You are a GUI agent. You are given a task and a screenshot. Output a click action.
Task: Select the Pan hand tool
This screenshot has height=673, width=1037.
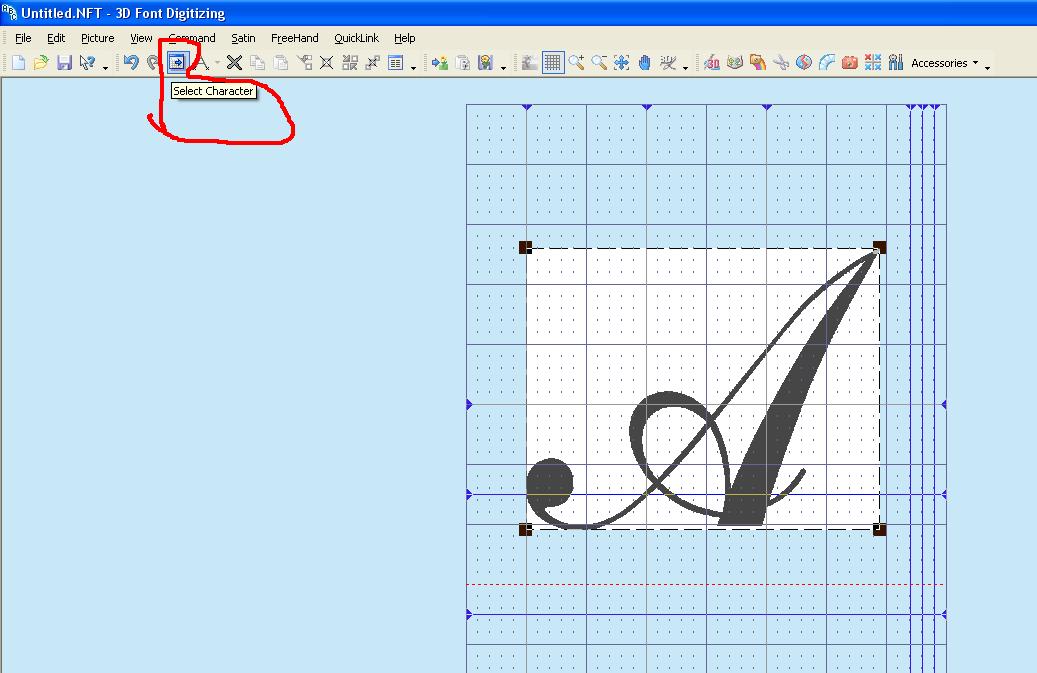coord(645,63)
